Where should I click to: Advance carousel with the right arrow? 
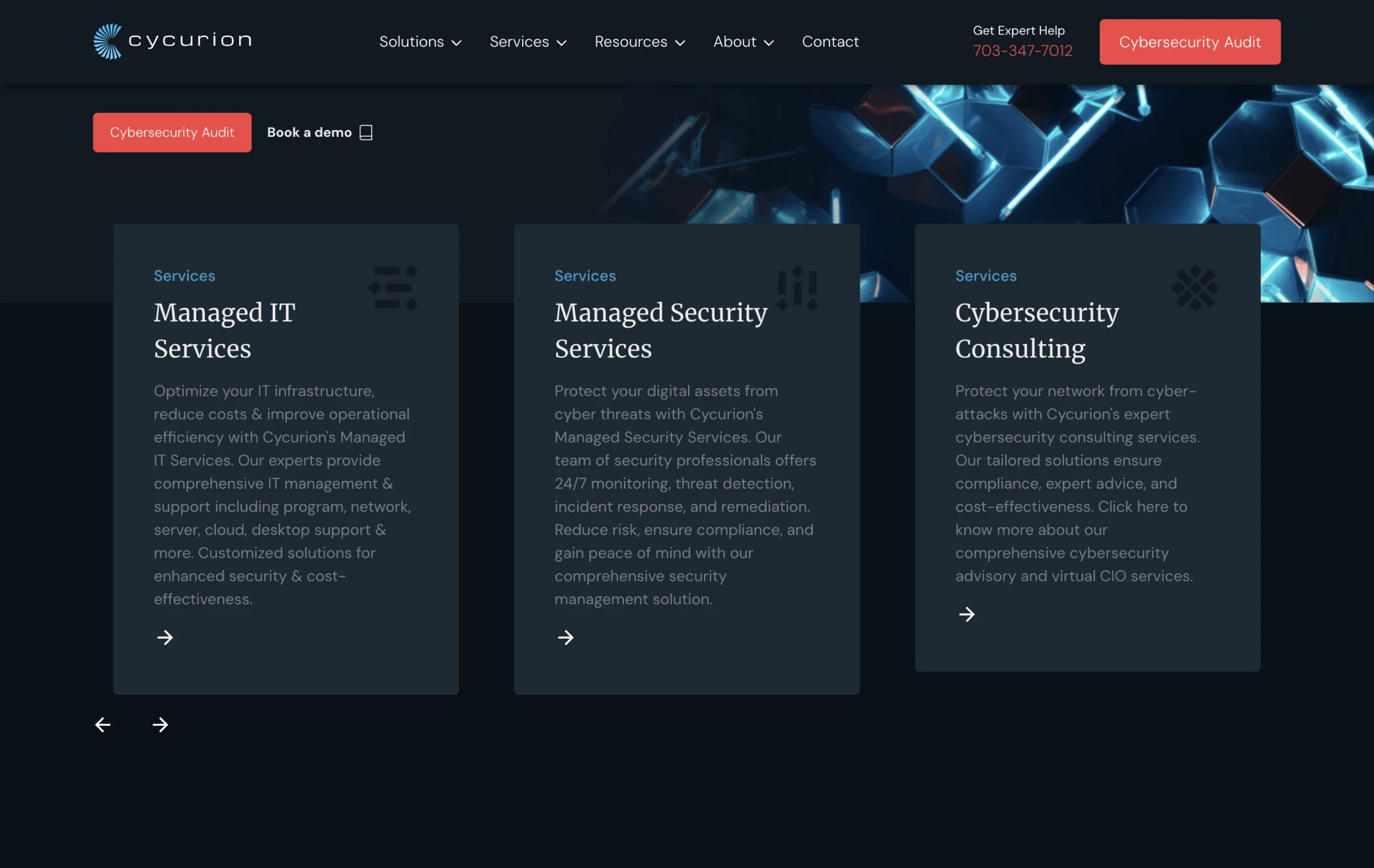point(160,725)
